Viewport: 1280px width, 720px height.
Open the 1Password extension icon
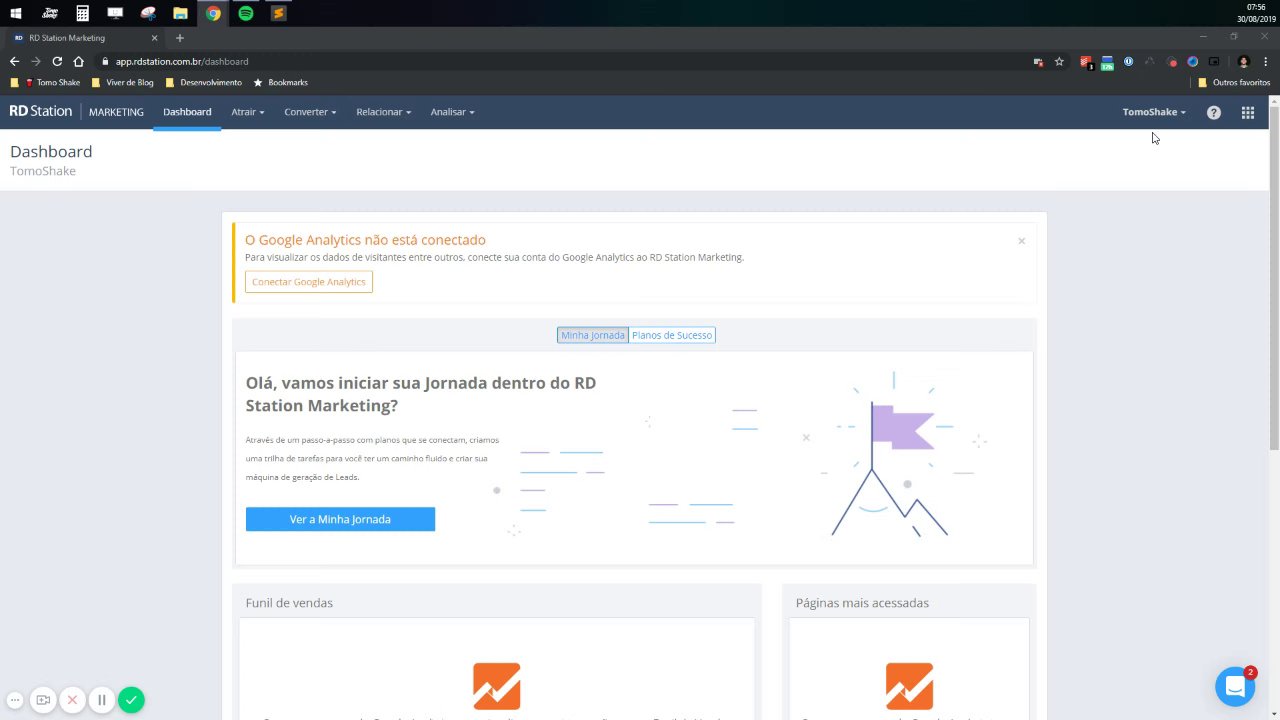point(1128,61)
